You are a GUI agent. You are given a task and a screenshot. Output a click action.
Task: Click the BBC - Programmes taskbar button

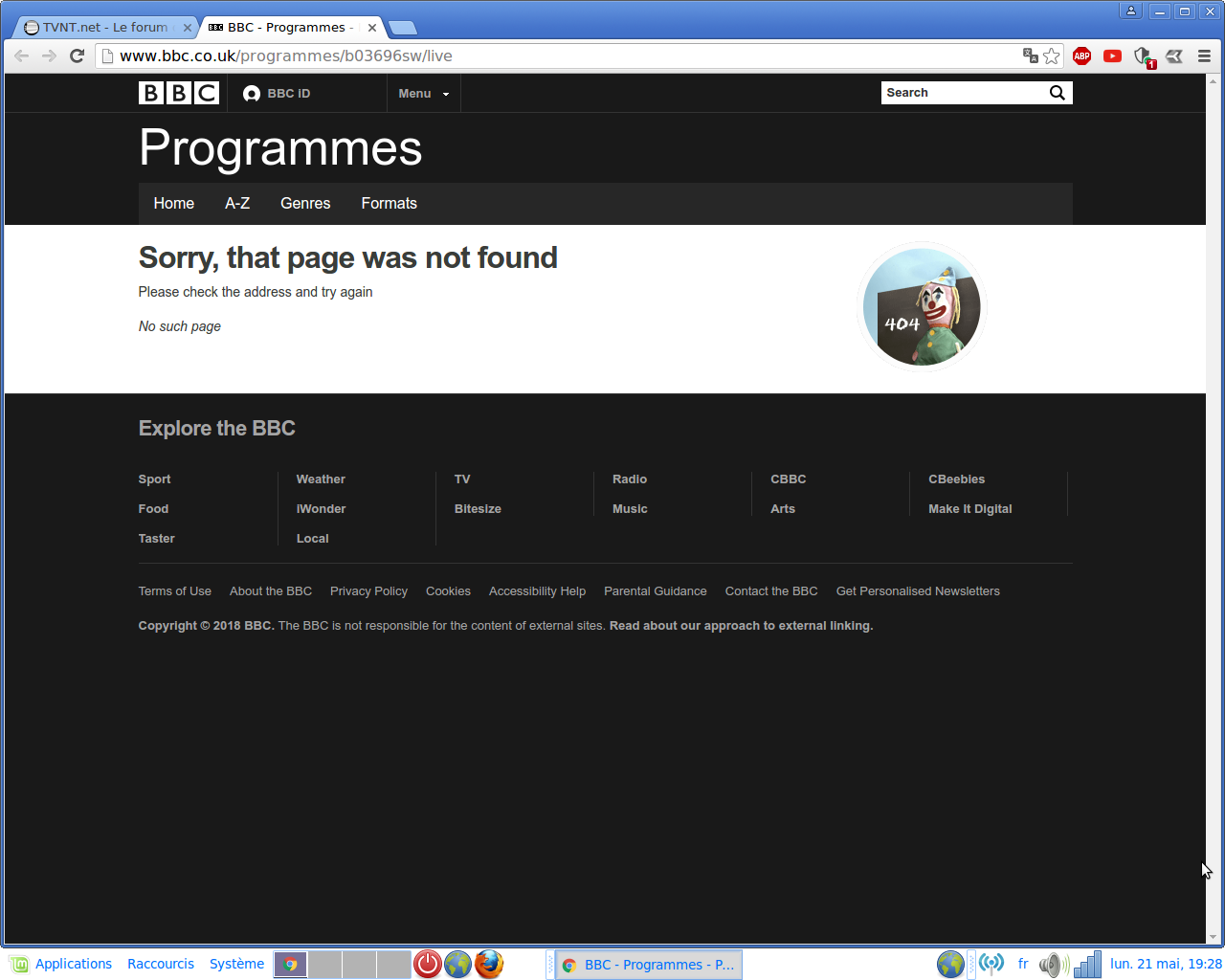pos(649,965)
